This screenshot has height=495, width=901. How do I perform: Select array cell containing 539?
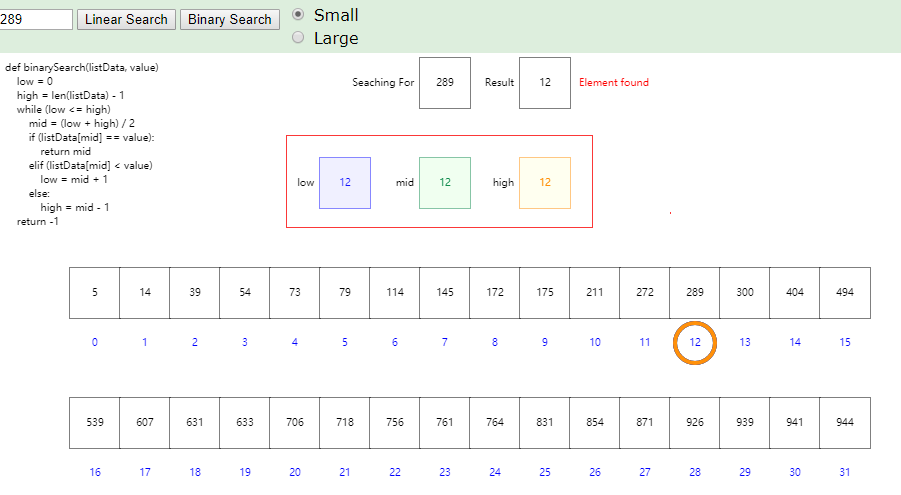(x=95, y=423)
